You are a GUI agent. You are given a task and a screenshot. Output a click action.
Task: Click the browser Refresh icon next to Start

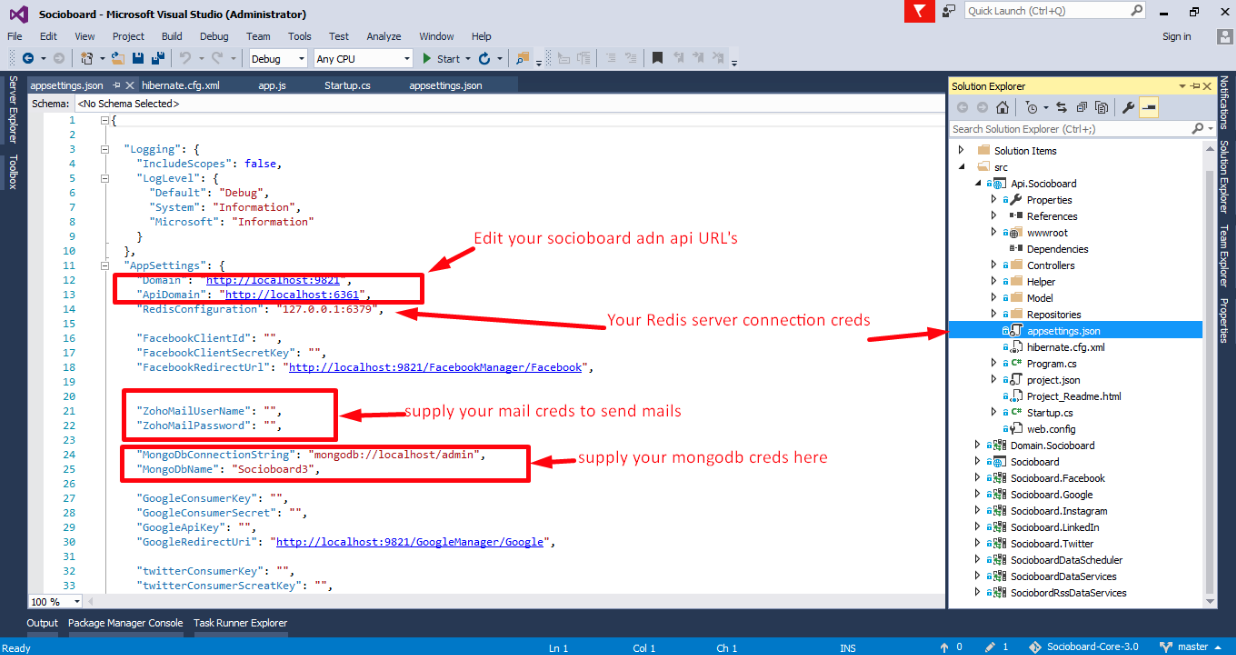tap(484, 58)
